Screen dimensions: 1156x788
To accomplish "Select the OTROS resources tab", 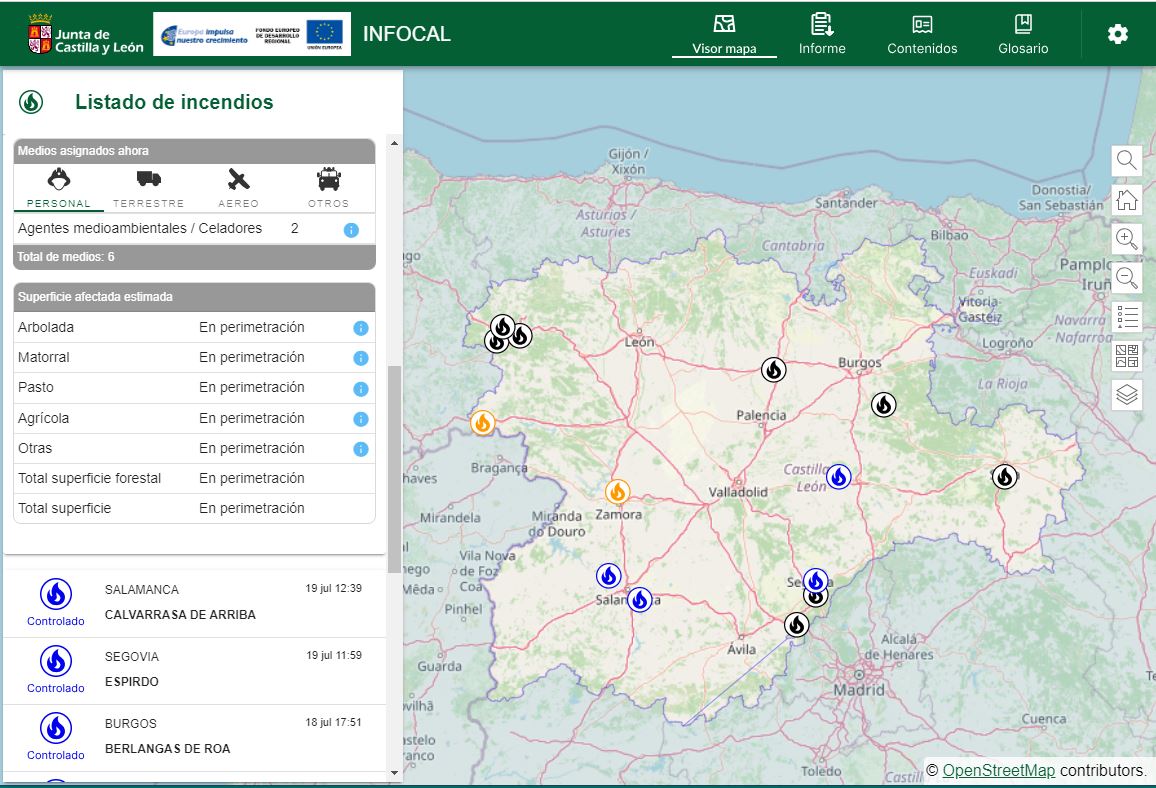I will [329, 188].
